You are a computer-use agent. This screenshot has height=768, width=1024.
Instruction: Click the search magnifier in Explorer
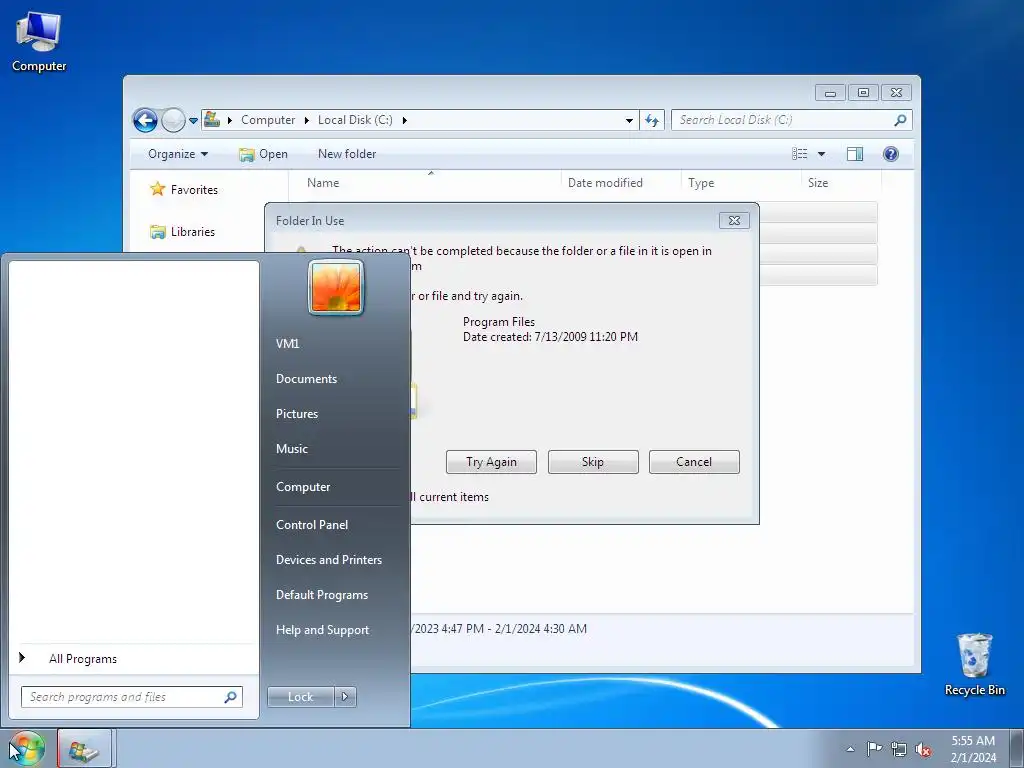(x=900, y=120)
